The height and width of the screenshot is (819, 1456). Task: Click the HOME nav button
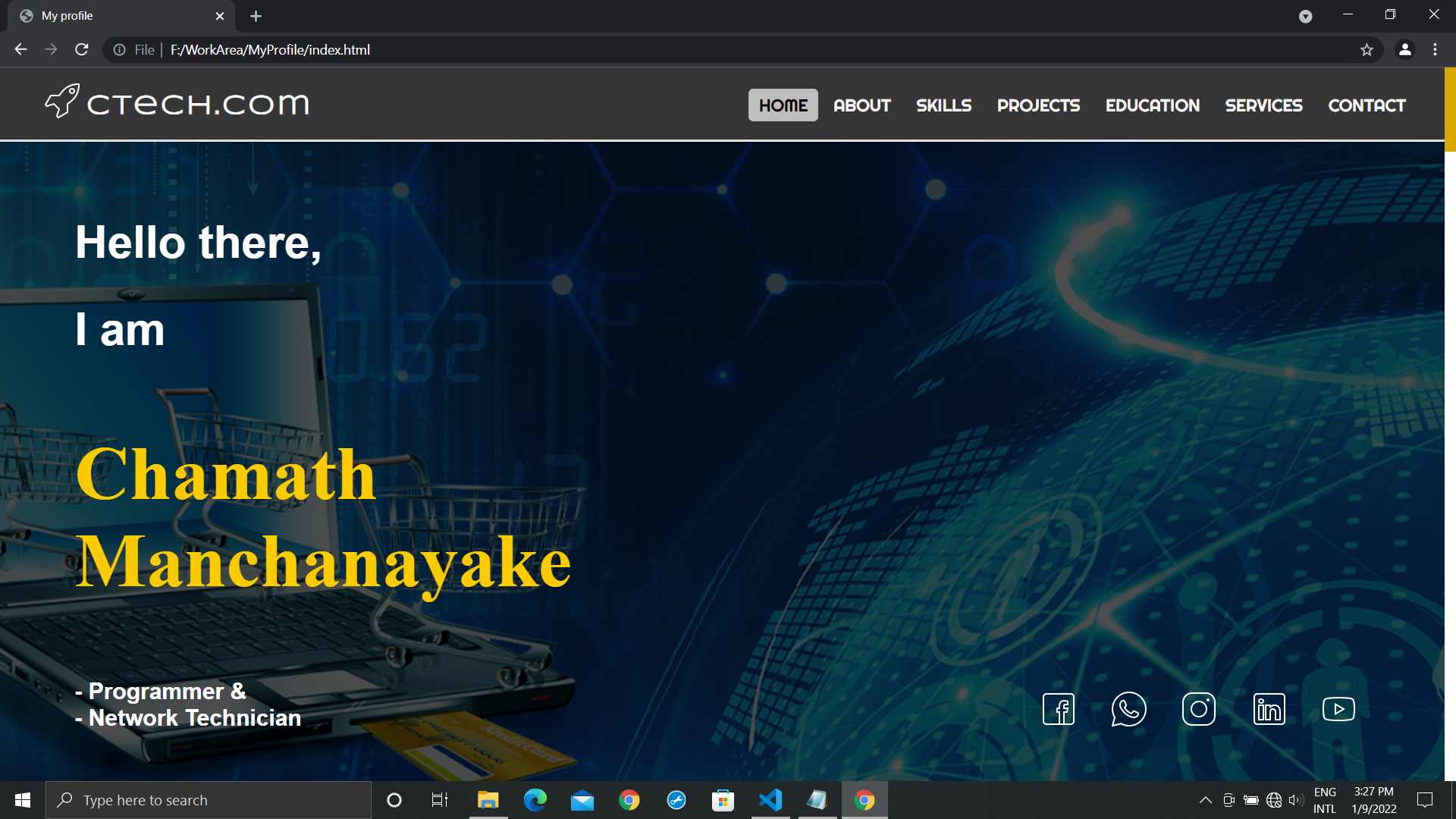click(783, 105)
